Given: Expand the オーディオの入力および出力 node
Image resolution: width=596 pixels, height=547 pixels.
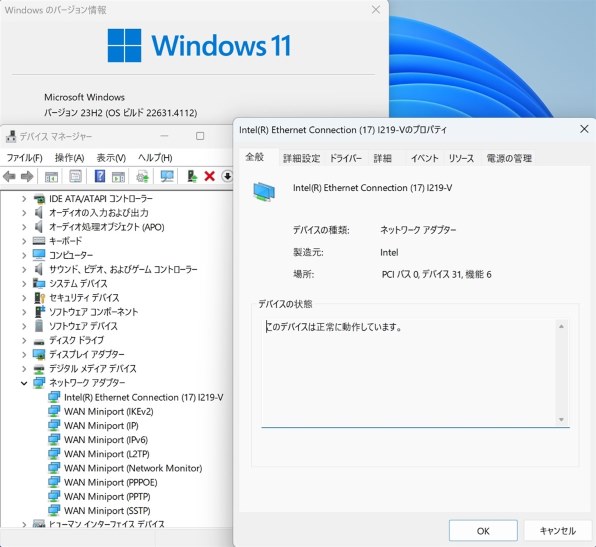Looking at the screenshot, I should tap(24, 213).
